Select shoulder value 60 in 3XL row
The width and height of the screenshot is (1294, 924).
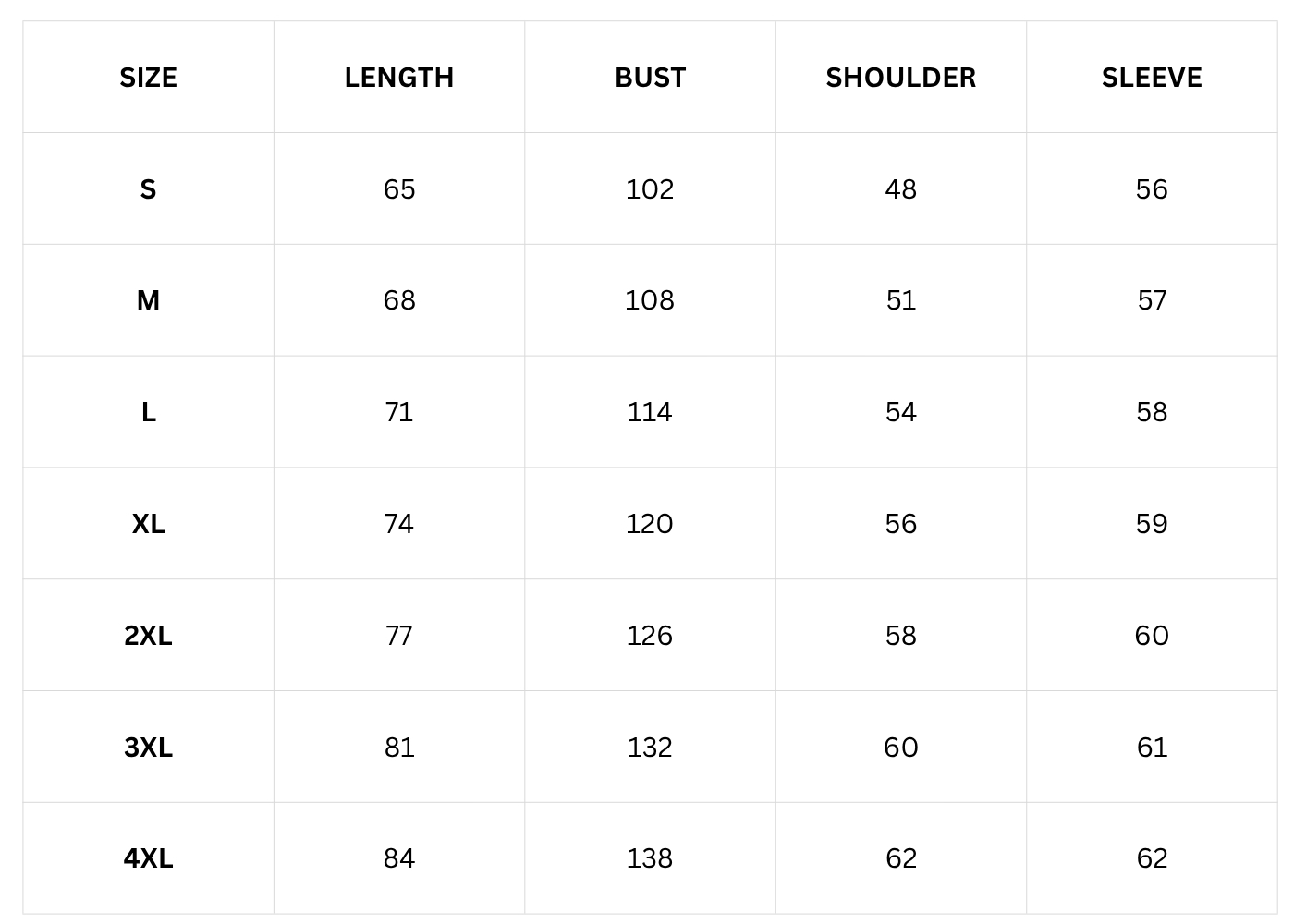click(900, 748)
